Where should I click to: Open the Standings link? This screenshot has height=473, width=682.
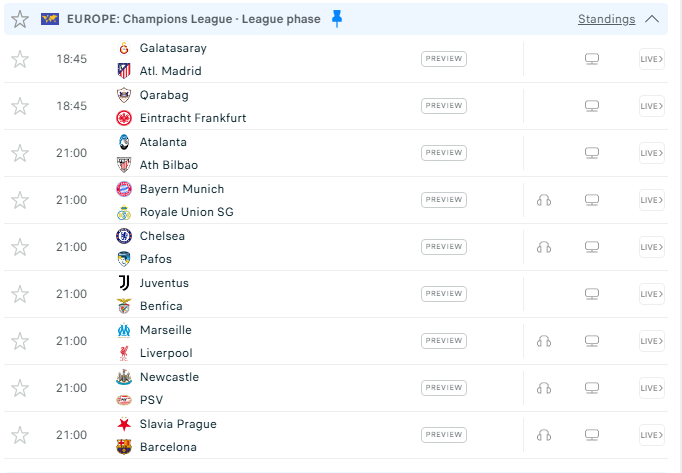(606, 19)
